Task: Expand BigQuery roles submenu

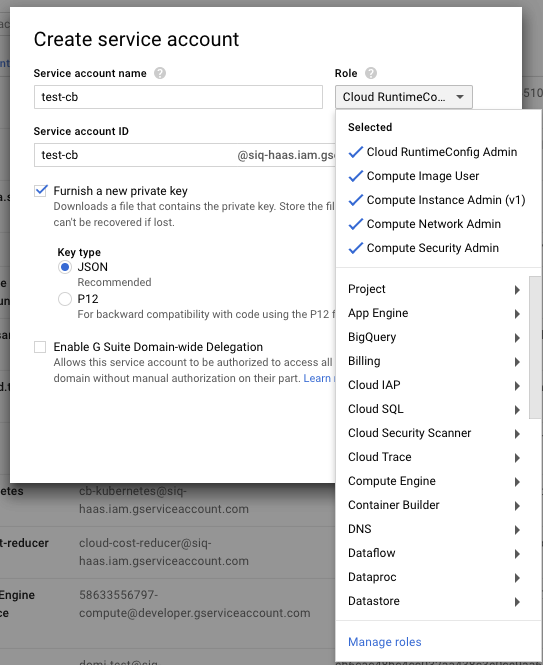Action: coord(433,337)
